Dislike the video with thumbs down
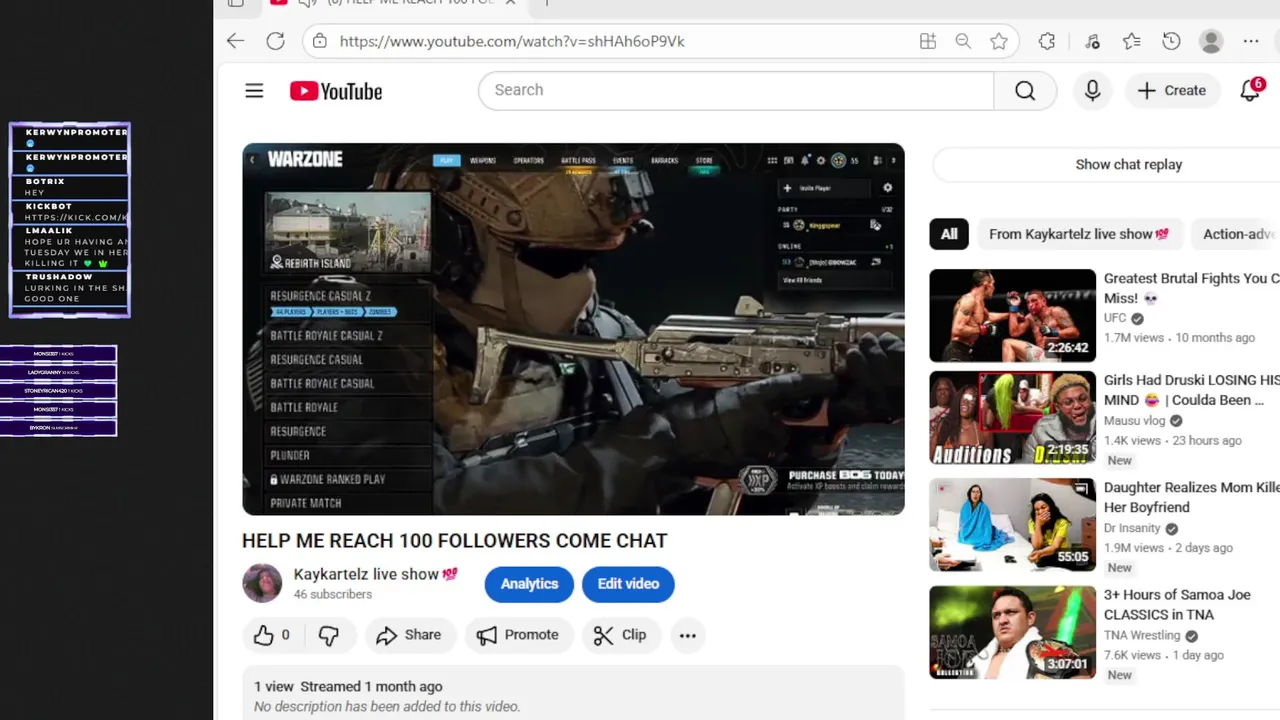This screenshot has height=720, width=1280. point(329,635)
